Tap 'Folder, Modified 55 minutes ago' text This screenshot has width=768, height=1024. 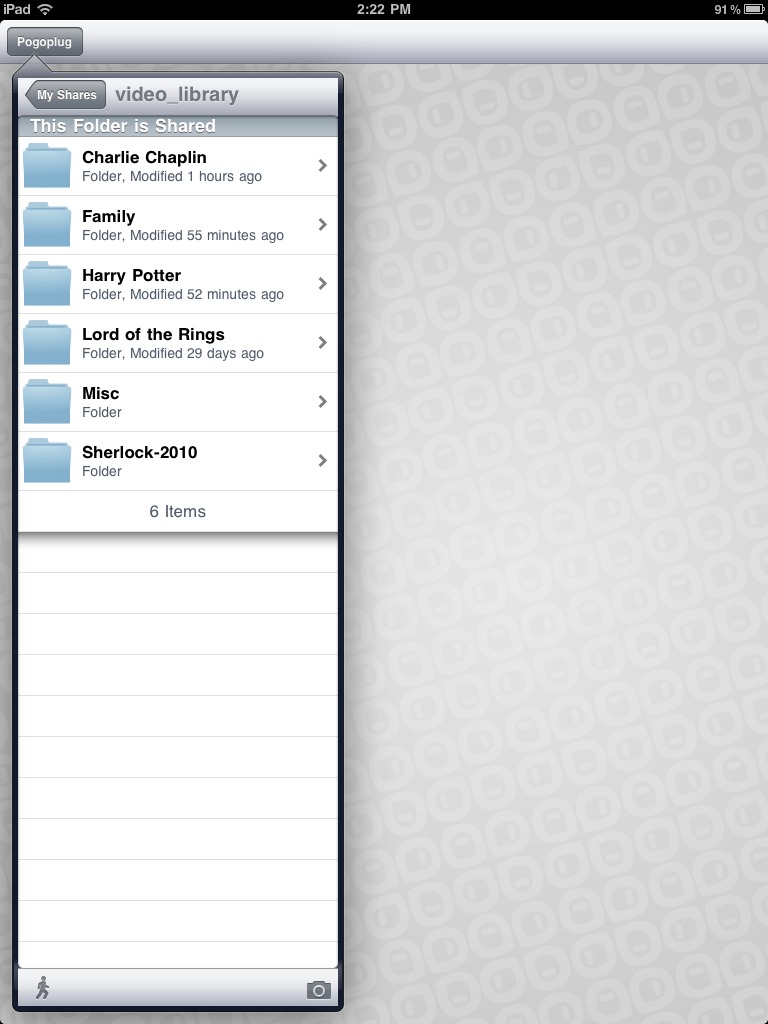tap(183, 235)
